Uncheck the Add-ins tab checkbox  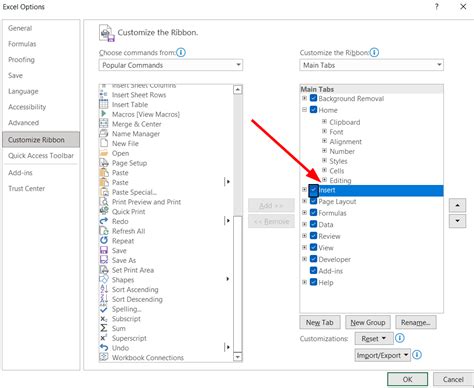coord(313,270)
